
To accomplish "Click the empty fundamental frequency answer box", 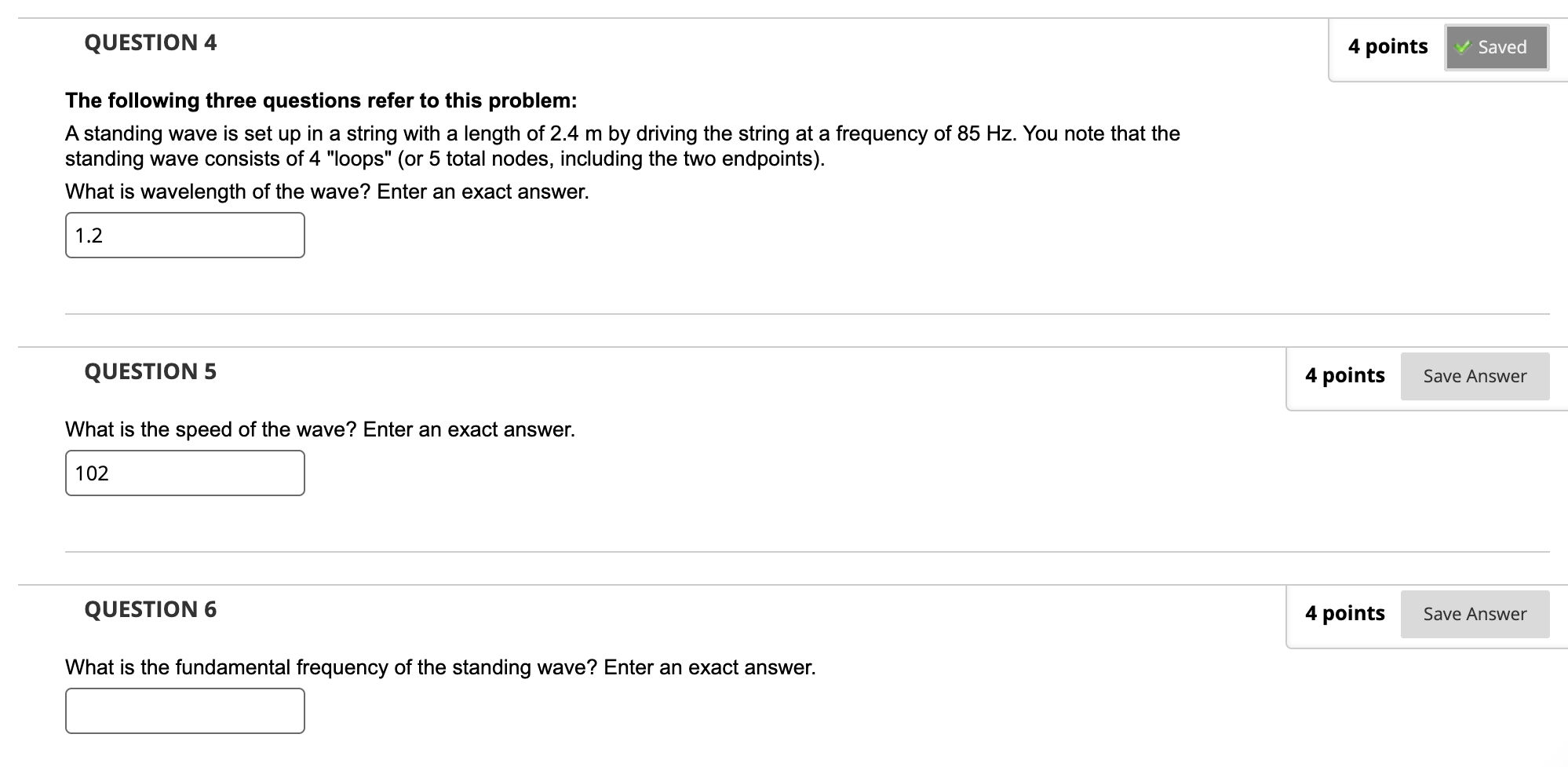I will pos(184,710).
